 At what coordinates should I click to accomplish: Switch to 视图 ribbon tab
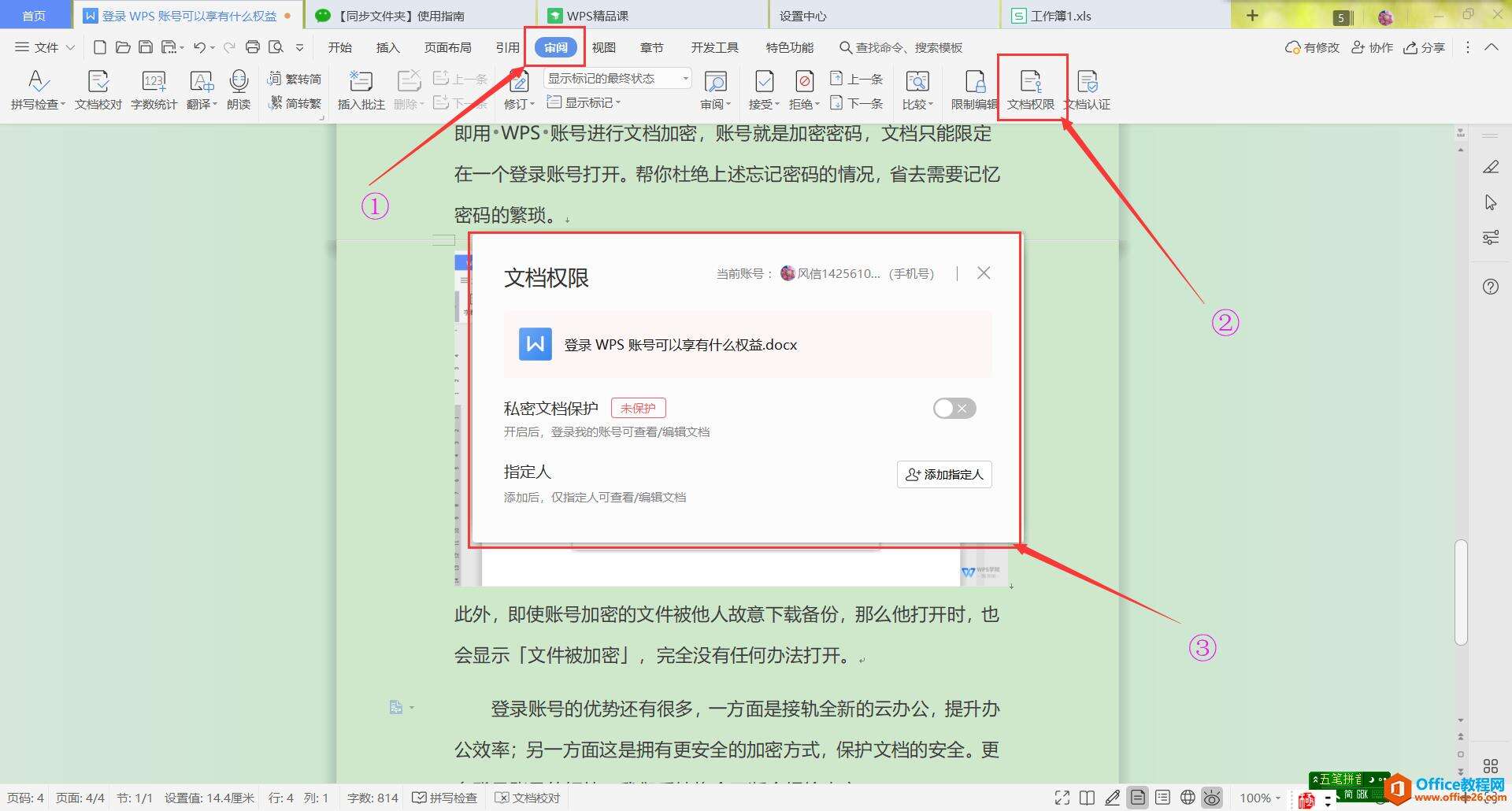pyautogui.click(x=604, y=47)
